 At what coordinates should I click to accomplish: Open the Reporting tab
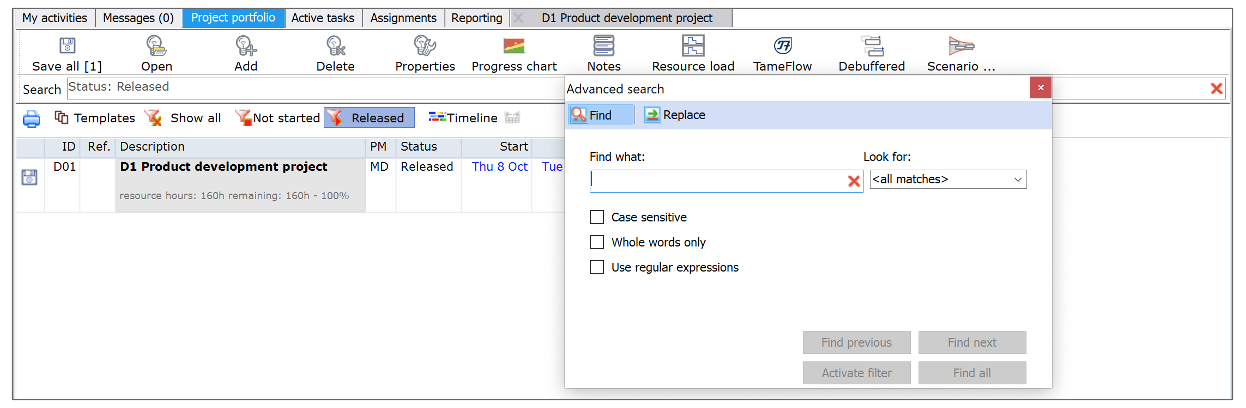click(477, 18)
